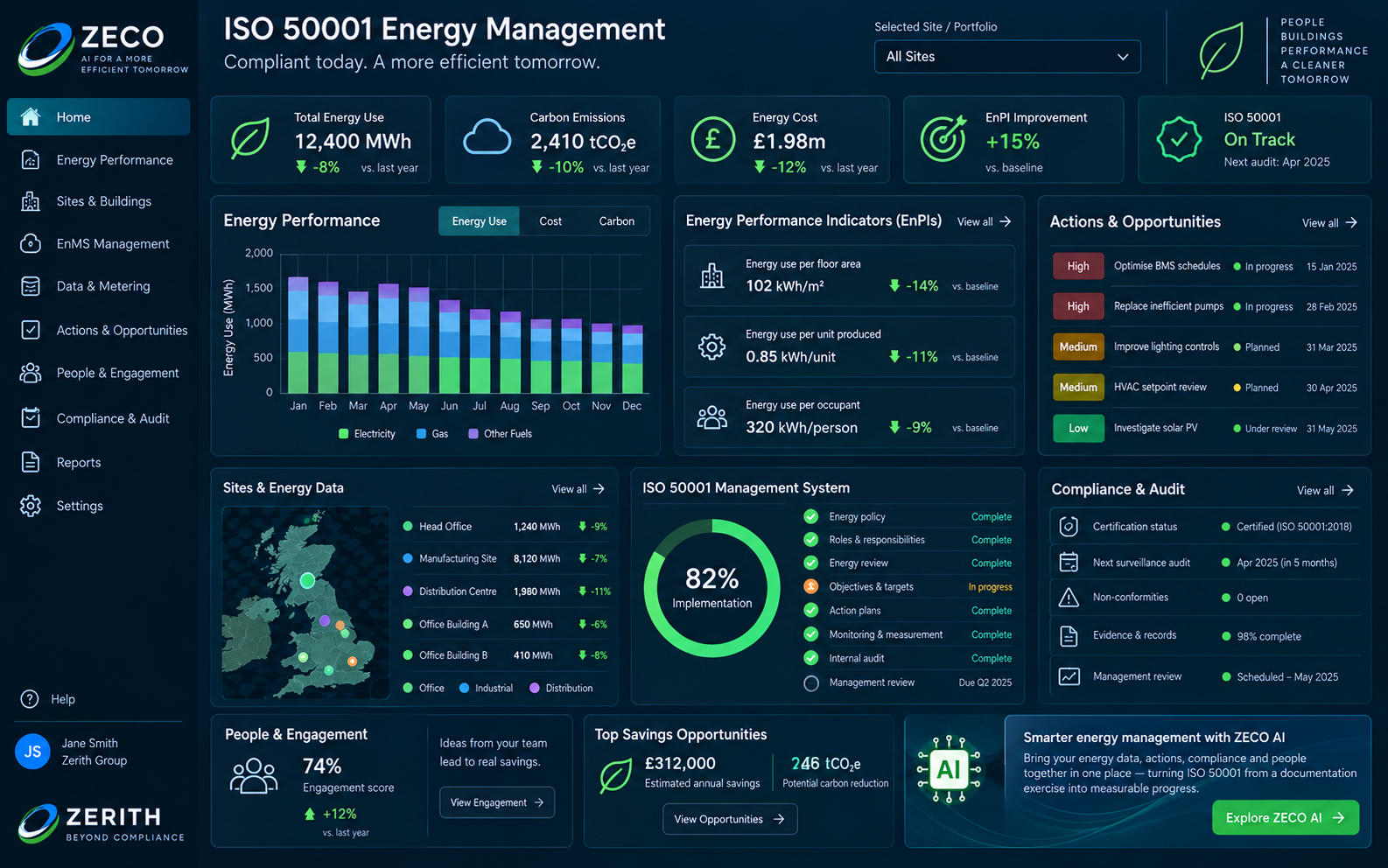Screen dimensions: 1388x868
Task: Click the Settings gear icon
Action: (31, 506)
